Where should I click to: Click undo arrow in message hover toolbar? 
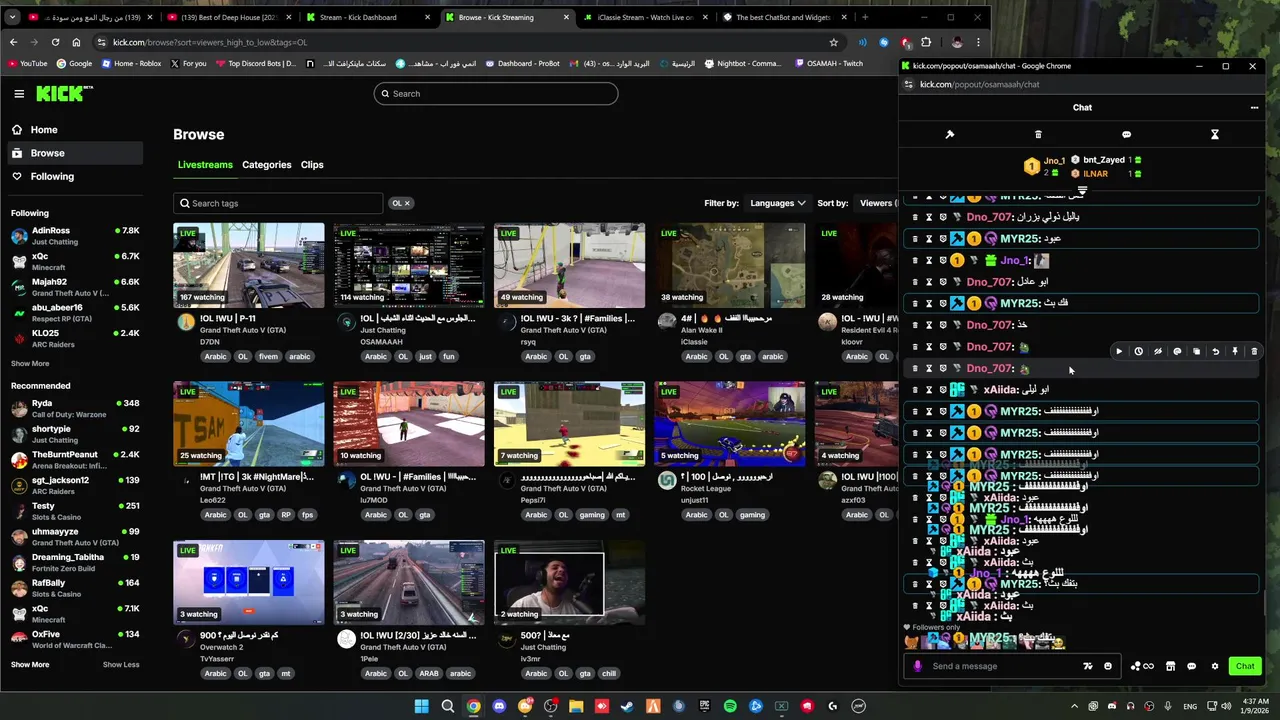click(1216, 351)
